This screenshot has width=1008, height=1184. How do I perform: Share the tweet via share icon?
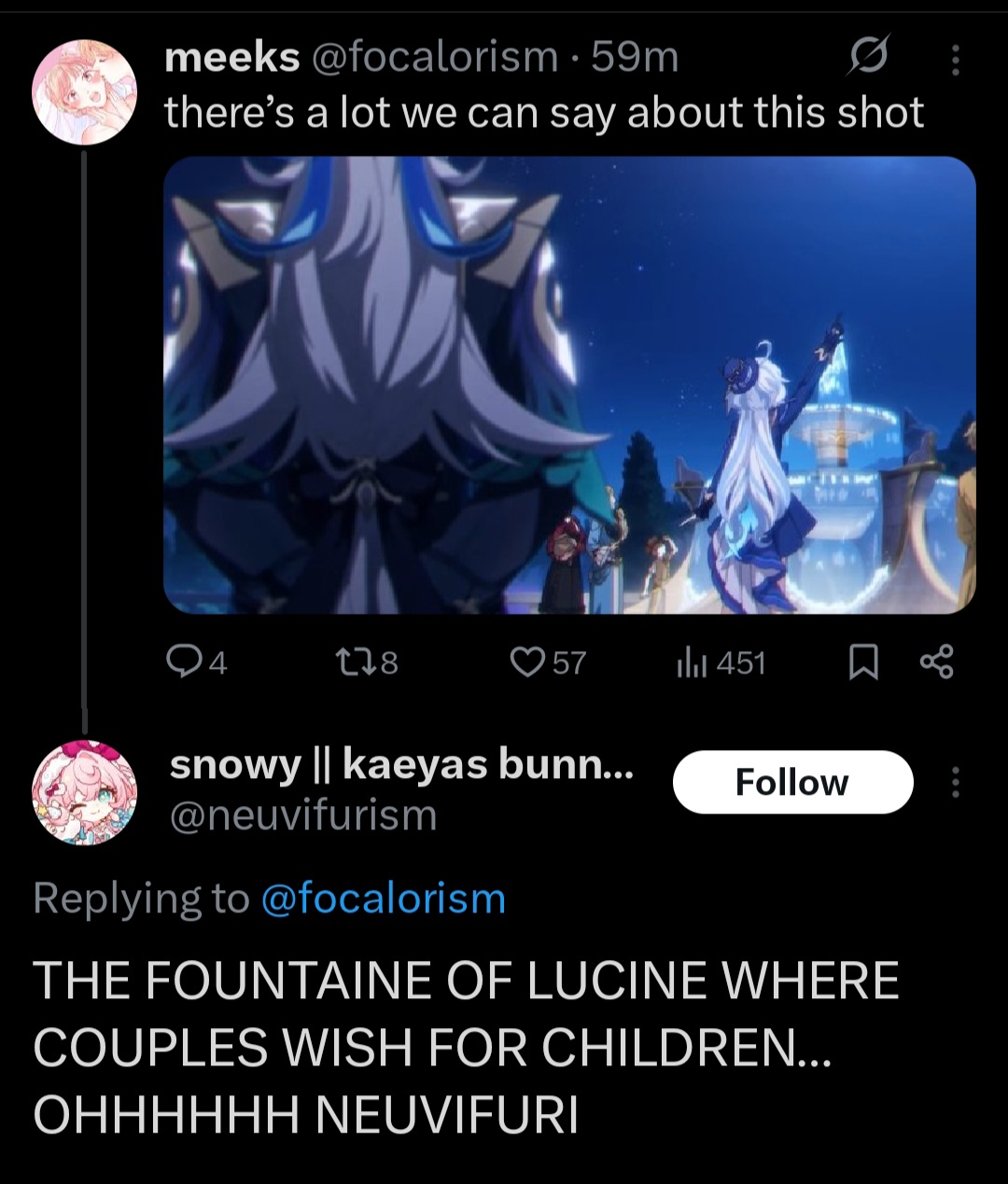click(x=936, y=663)
